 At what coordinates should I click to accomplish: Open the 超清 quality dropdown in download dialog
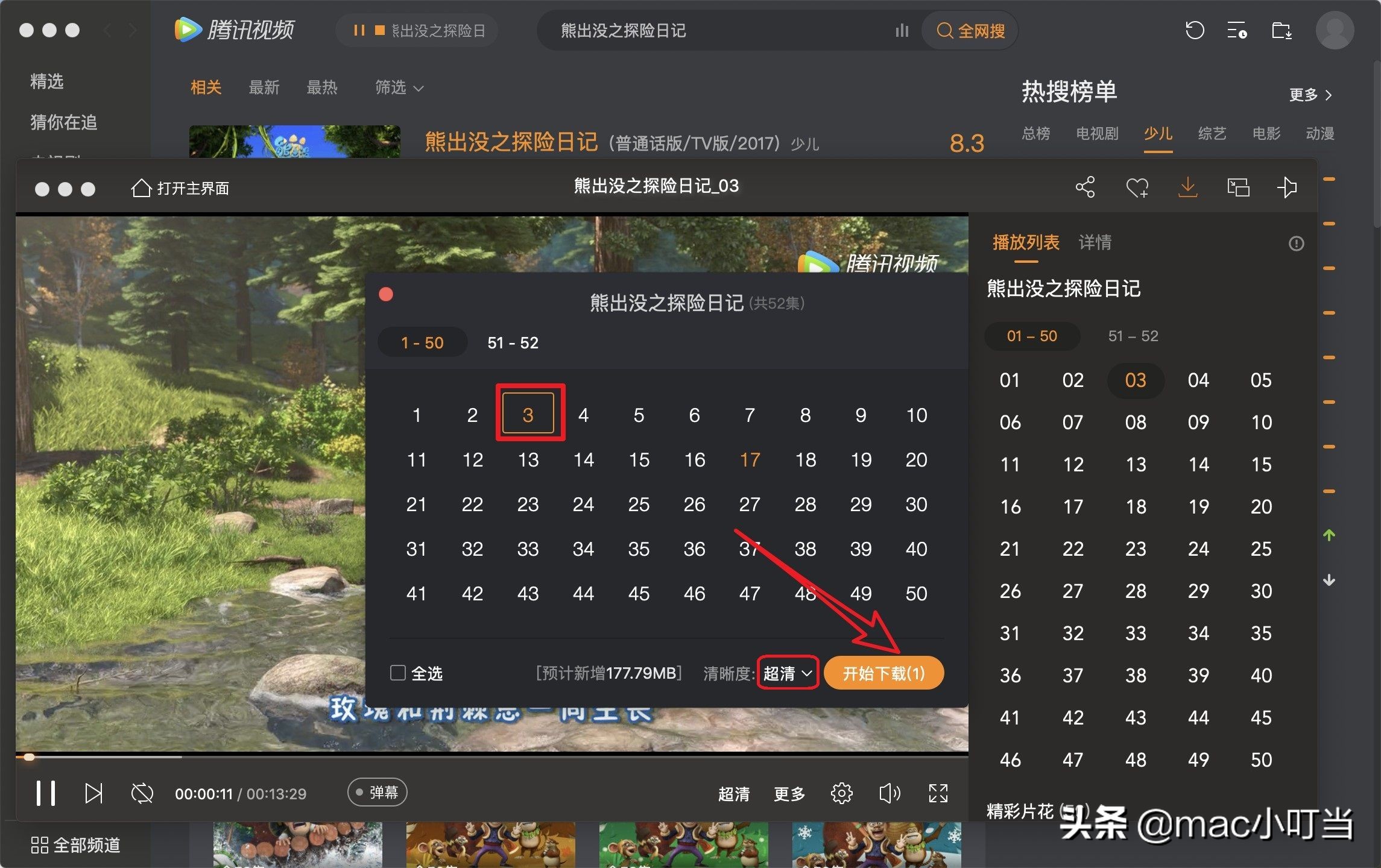(787, 673)
